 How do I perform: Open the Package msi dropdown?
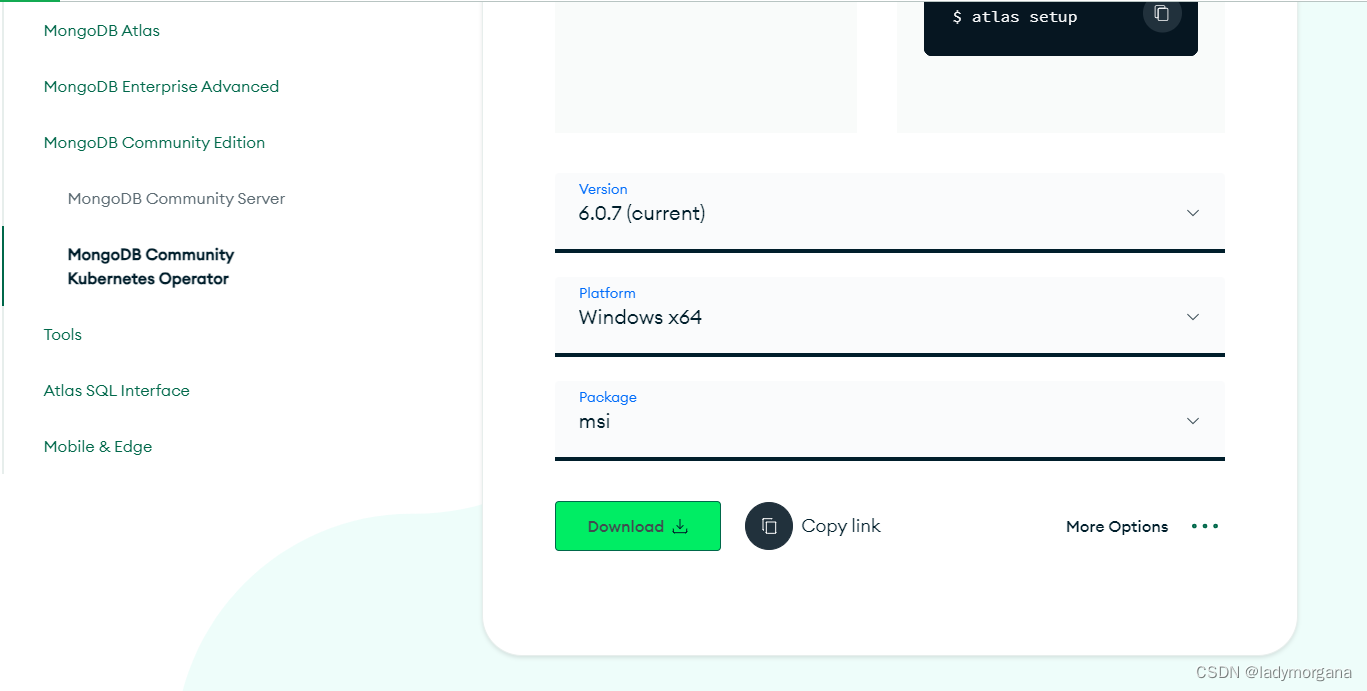click(x=890, y=421)
